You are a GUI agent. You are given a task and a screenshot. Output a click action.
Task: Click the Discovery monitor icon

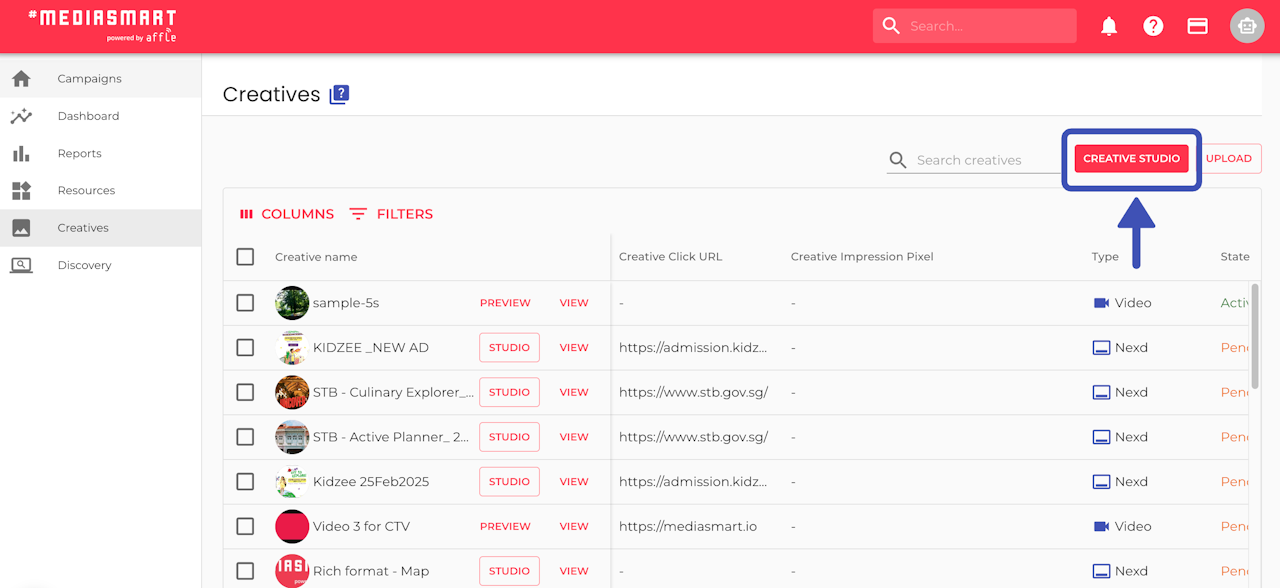pyautogui.click(x=21, y=265)
